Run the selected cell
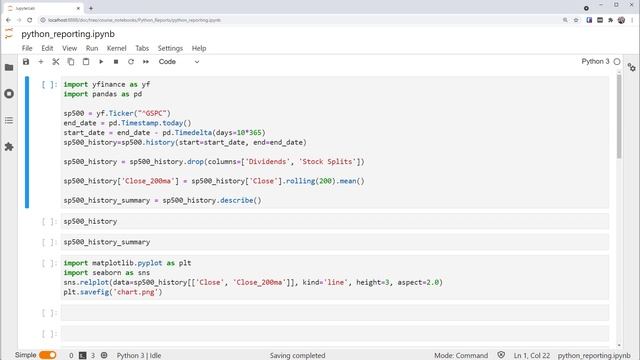The image size is (640, 360). (x=101, y=62)
